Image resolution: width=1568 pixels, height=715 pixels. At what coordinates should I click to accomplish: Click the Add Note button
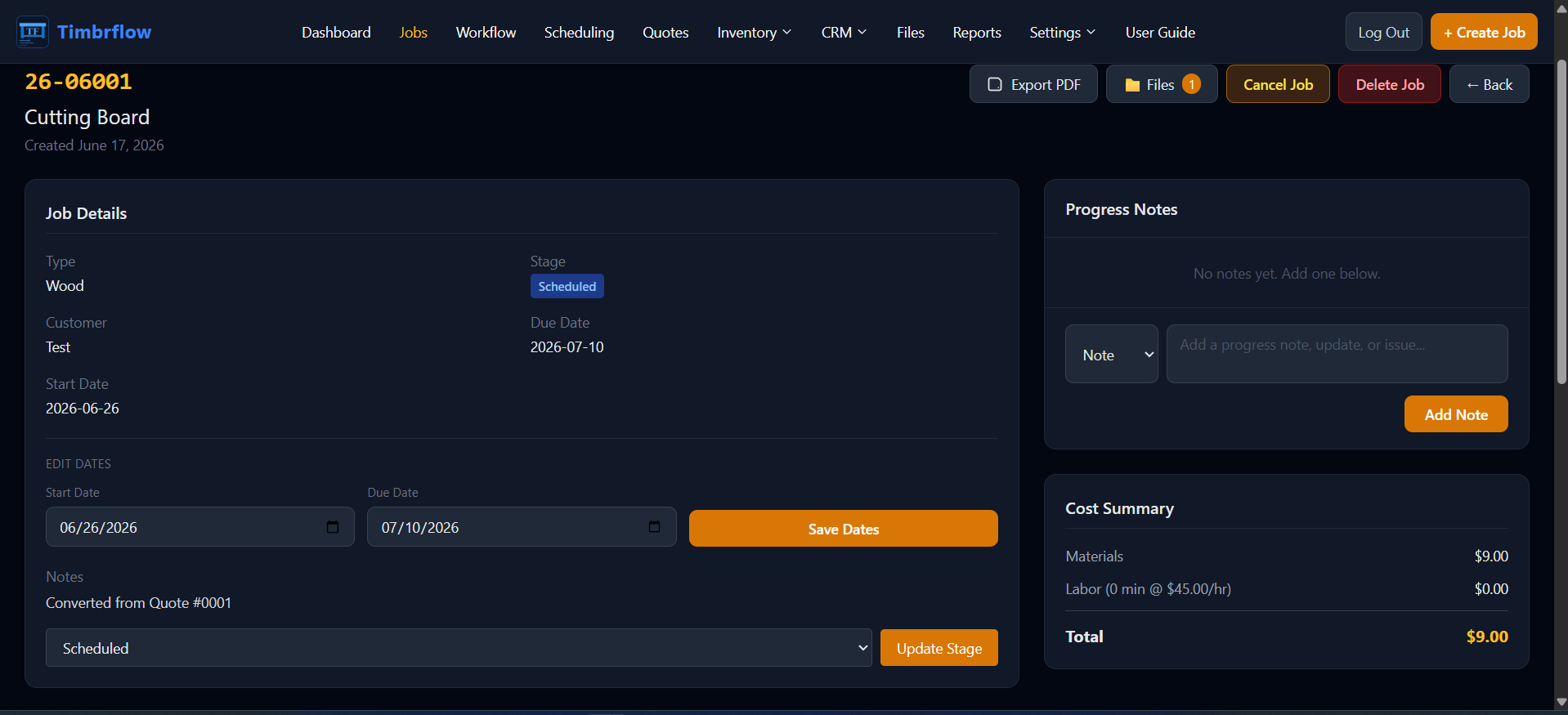pos(1456,414)
